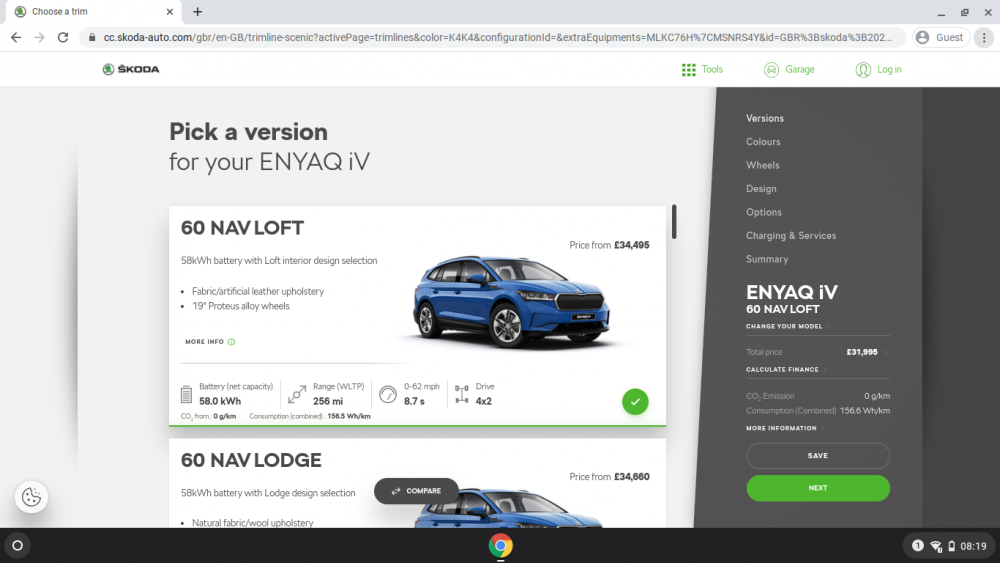
Task: Click the total price £31,995
Action: (862, 352)
